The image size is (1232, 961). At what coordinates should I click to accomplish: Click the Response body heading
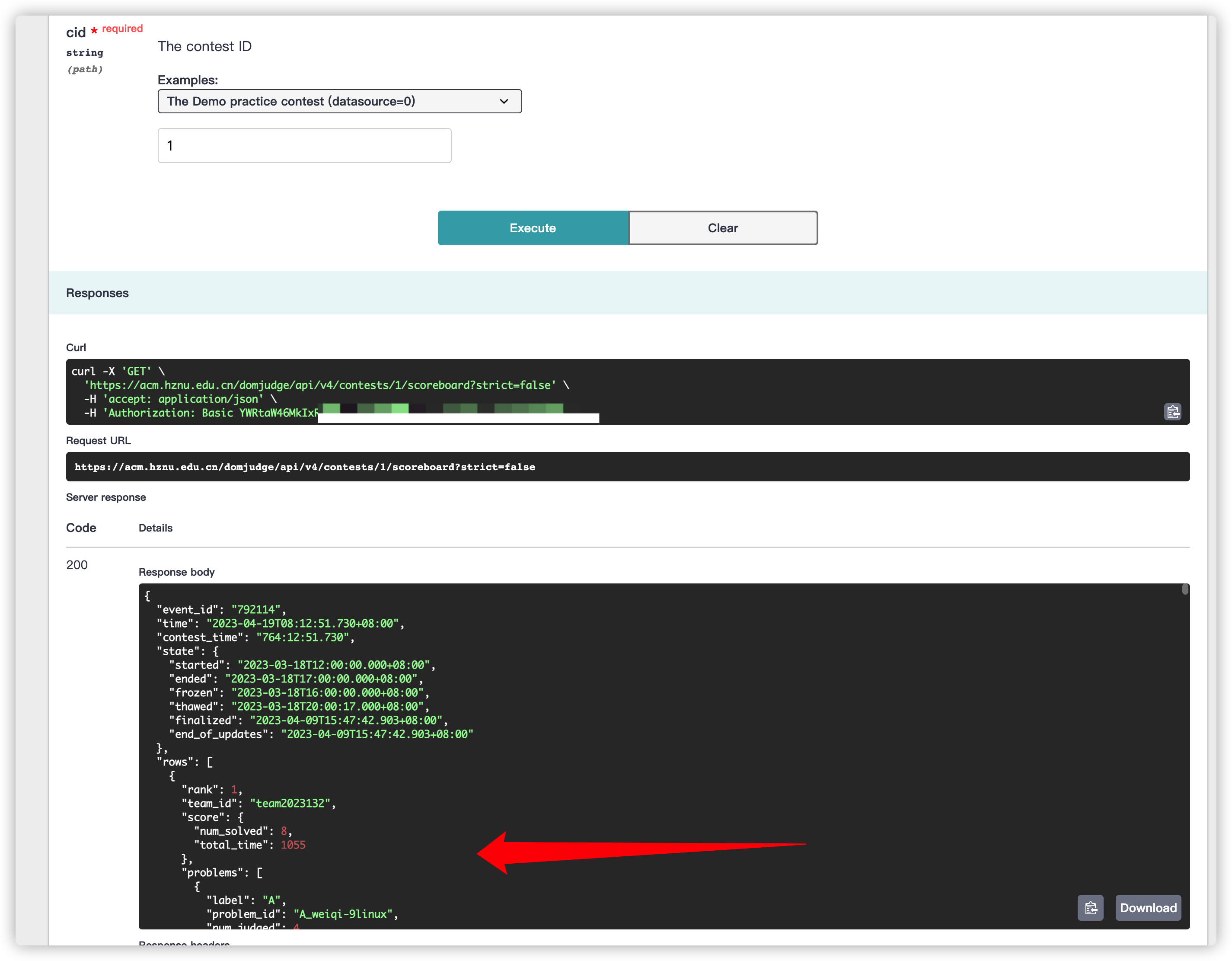point(176,572)
